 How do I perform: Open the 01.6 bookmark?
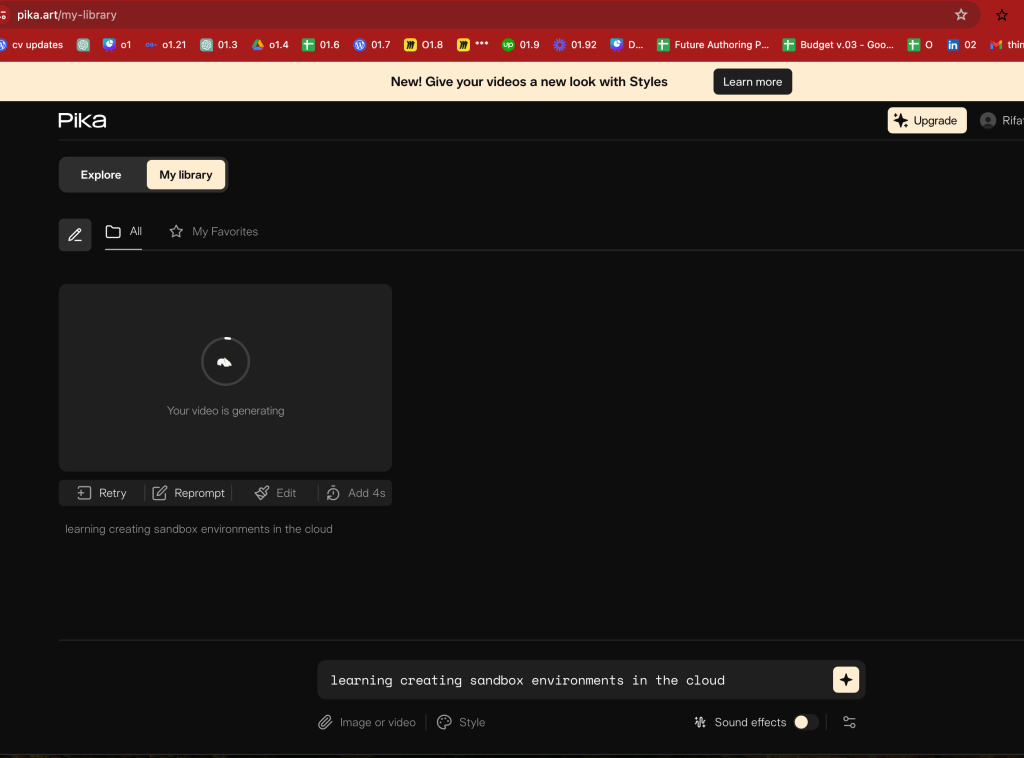321,44
